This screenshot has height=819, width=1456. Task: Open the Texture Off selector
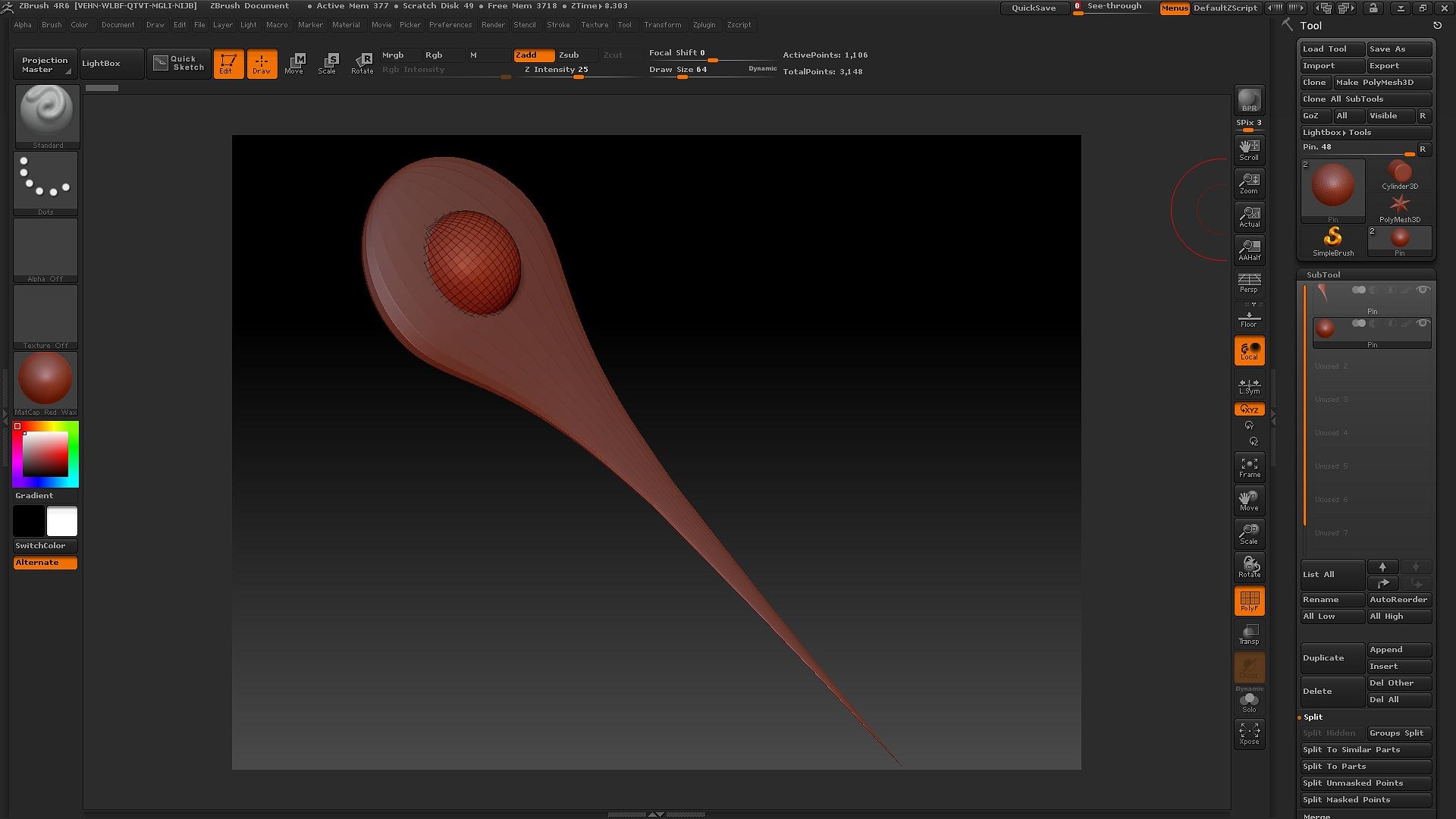(46, 317)
